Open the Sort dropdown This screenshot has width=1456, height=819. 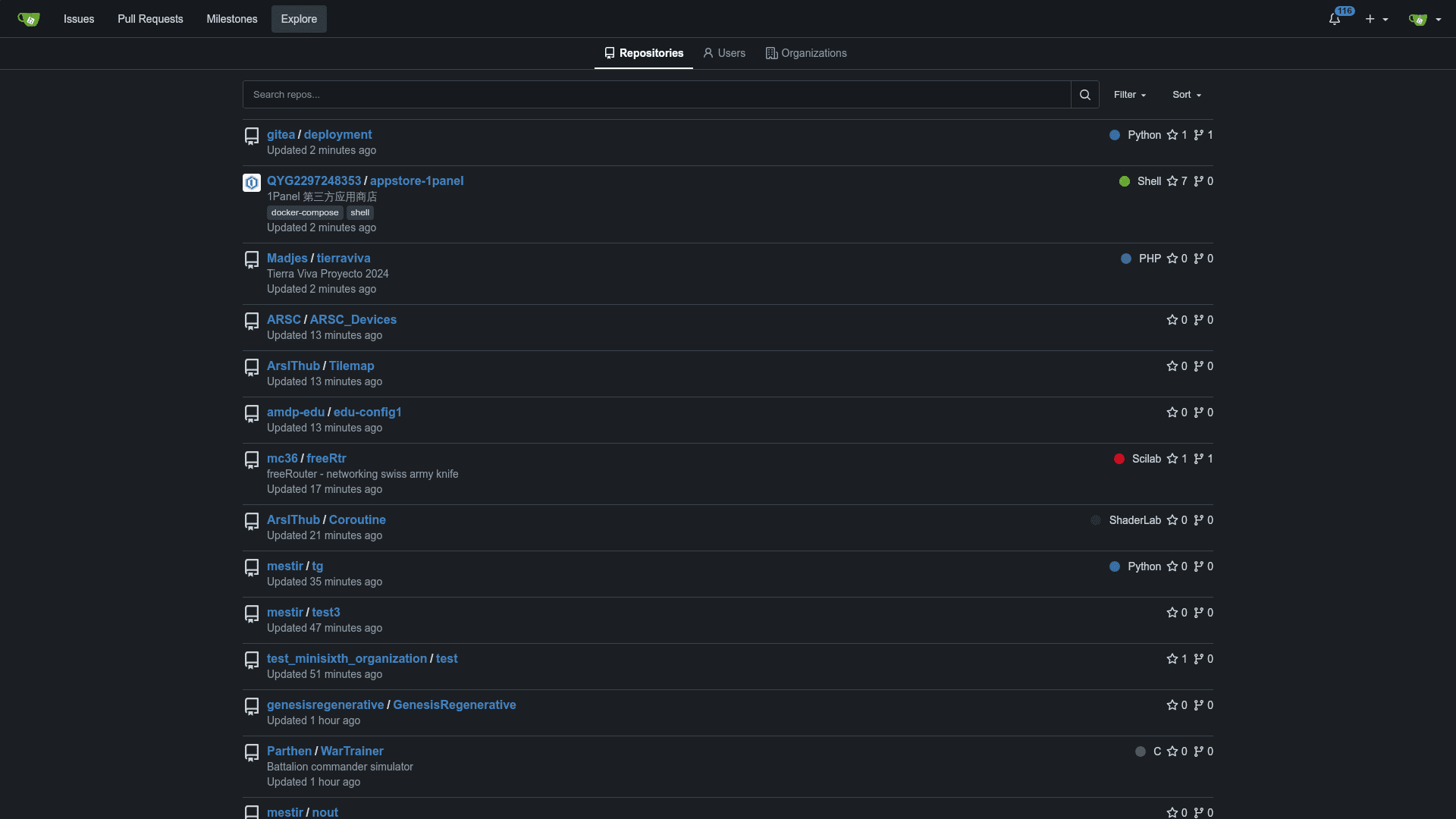[1187, 95]
